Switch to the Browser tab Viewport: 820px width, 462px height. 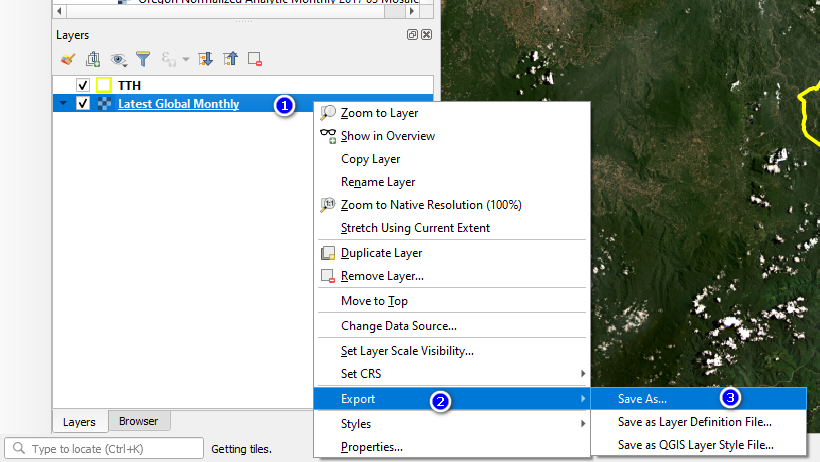(x=139, y=421)
